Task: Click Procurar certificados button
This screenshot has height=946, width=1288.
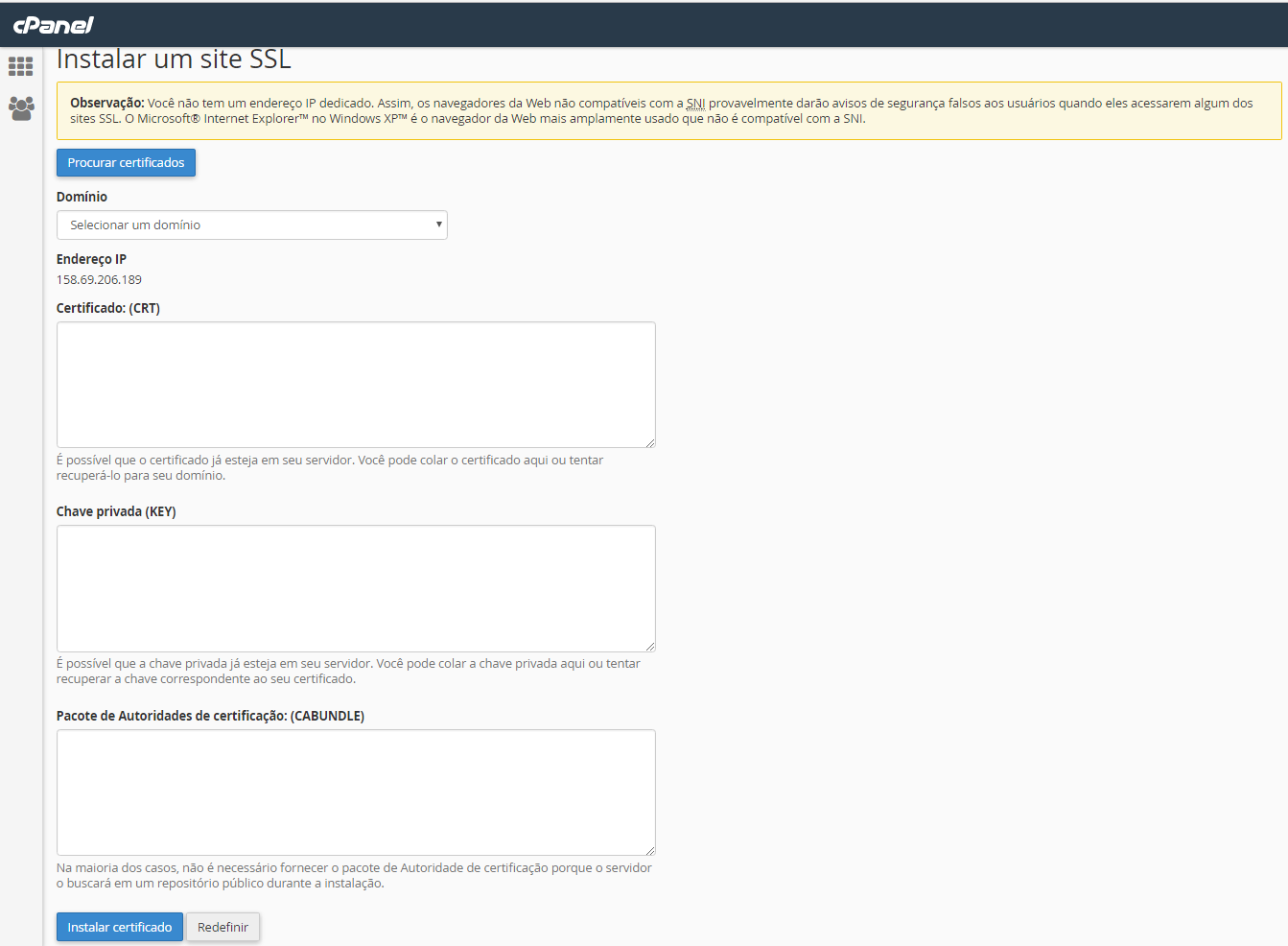Action: coord(126,162)
